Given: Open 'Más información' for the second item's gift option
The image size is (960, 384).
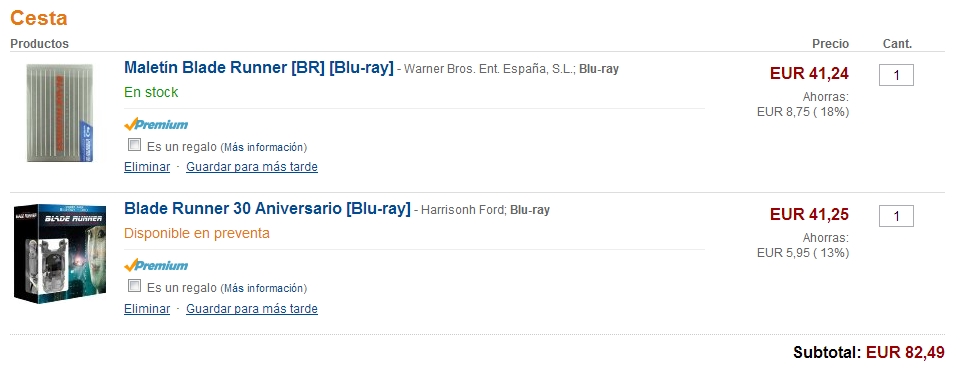Looking at the screenshot, I should coord(263,288).
